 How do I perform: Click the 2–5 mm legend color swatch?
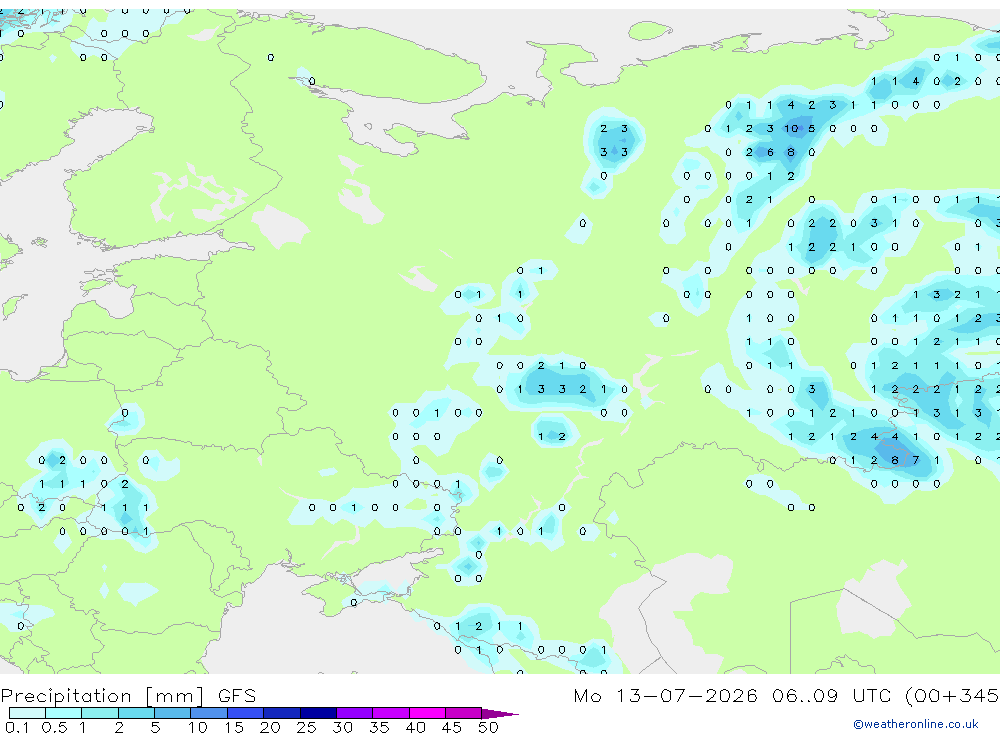(136, 713)
